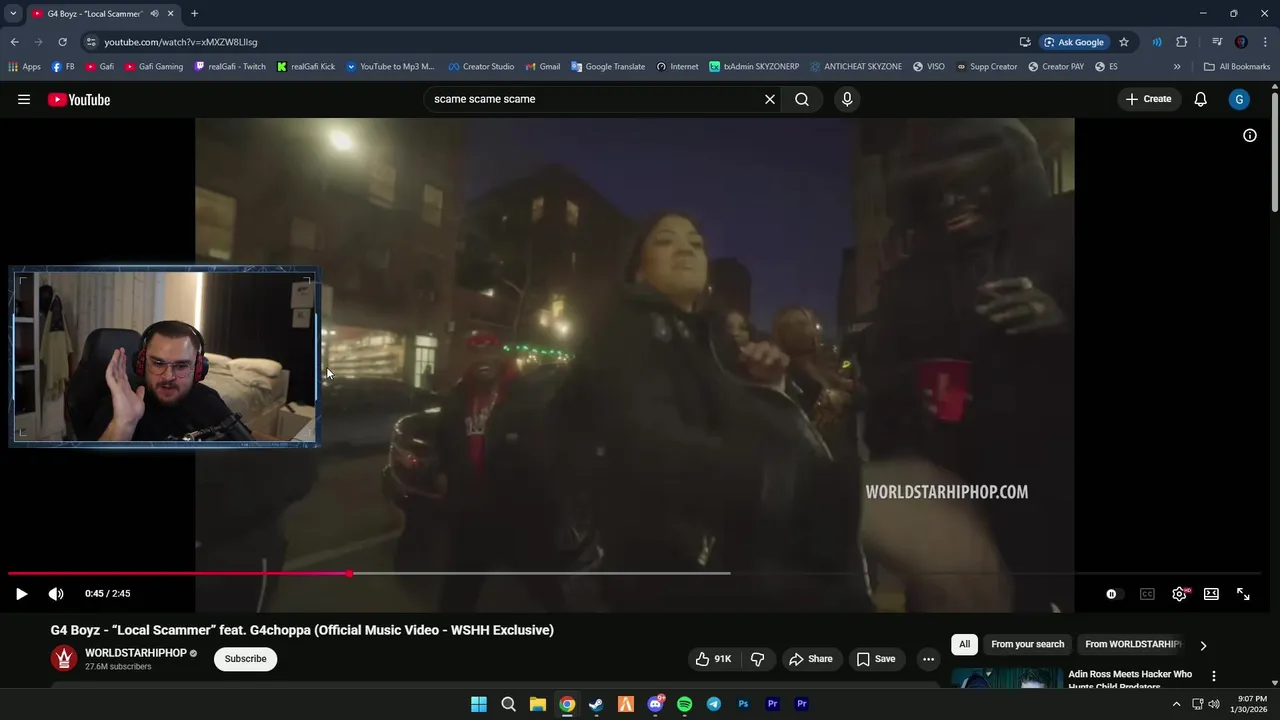Open WORLDSTARHIPHOP channel avatar
Image resolution: width=1280 pixels, height=720 pixels.
pyautogui.click(x=64, y=658)
